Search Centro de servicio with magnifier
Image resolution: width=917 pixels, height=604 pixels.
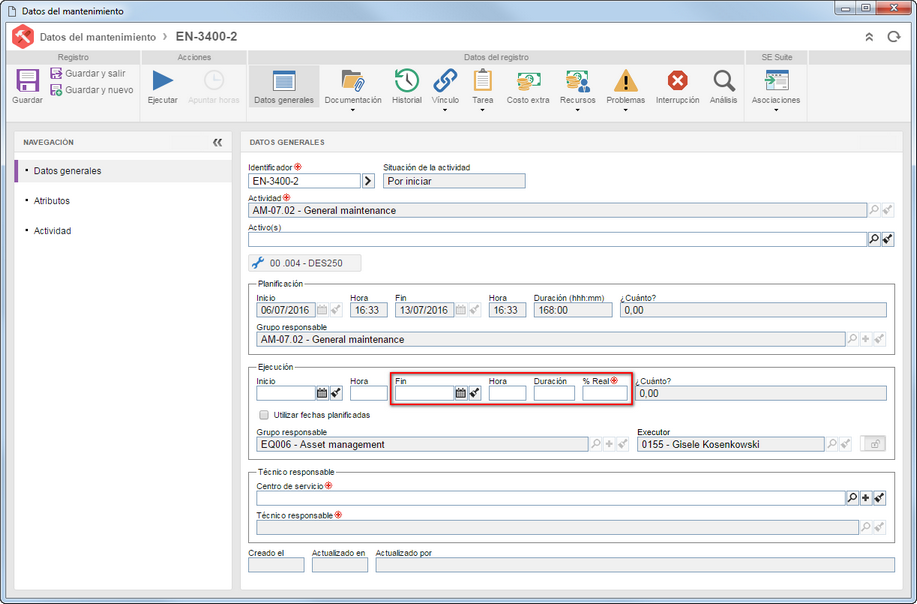tap(852, 498)
